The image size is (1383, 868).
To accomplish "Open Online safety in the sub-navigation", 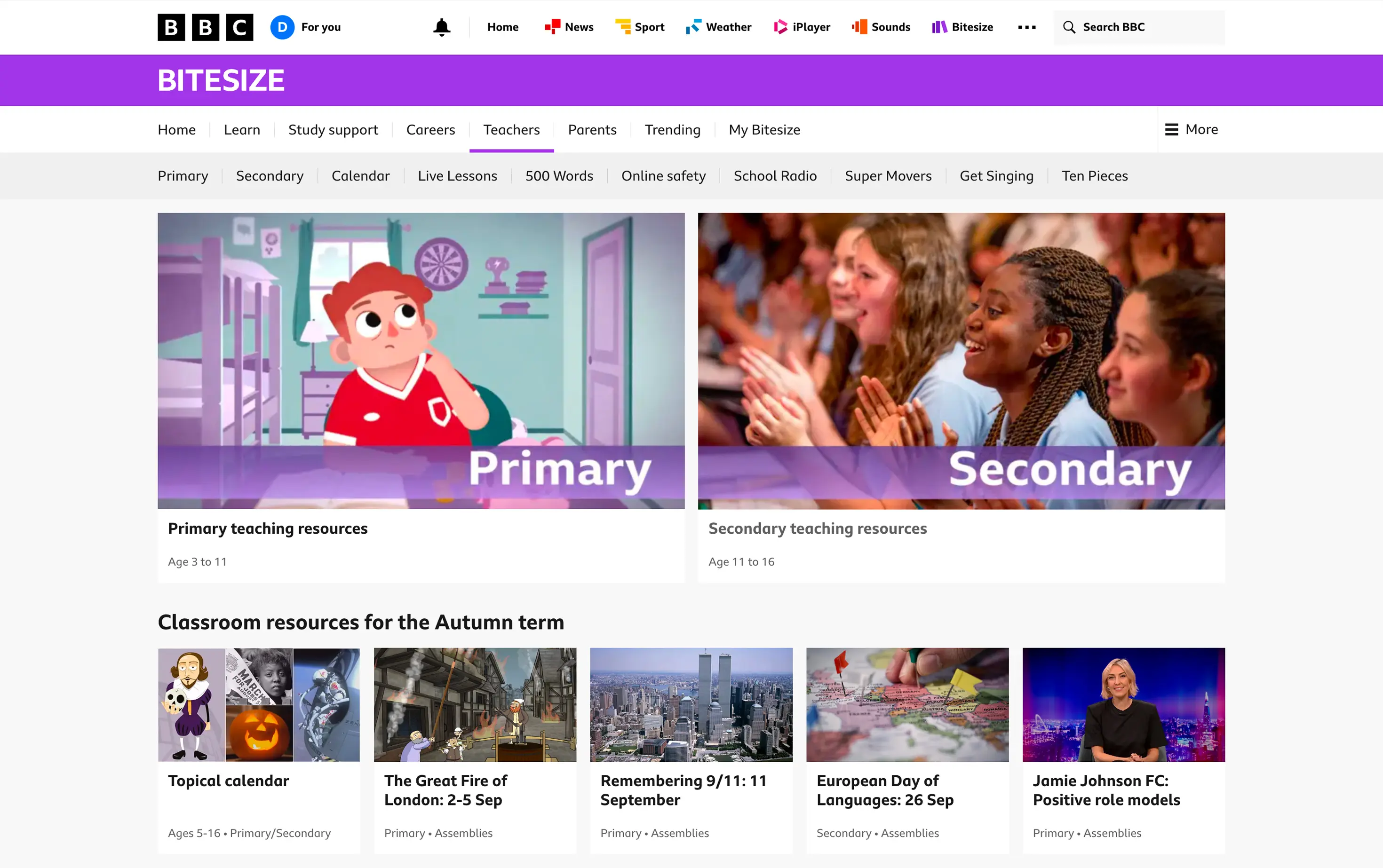I will point(663,176).
